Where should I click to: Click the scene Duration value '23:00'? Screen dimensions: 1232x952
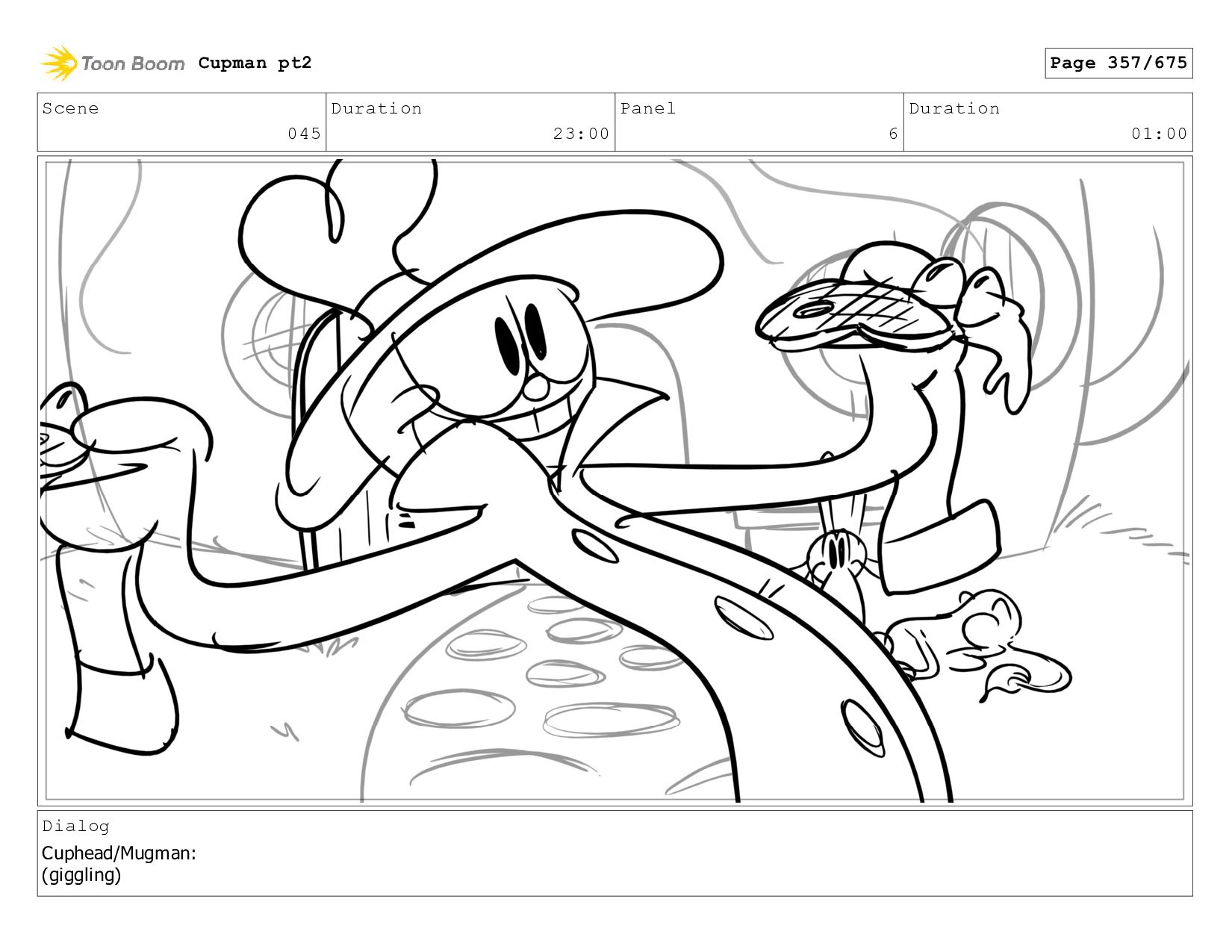tap(581, 134)
